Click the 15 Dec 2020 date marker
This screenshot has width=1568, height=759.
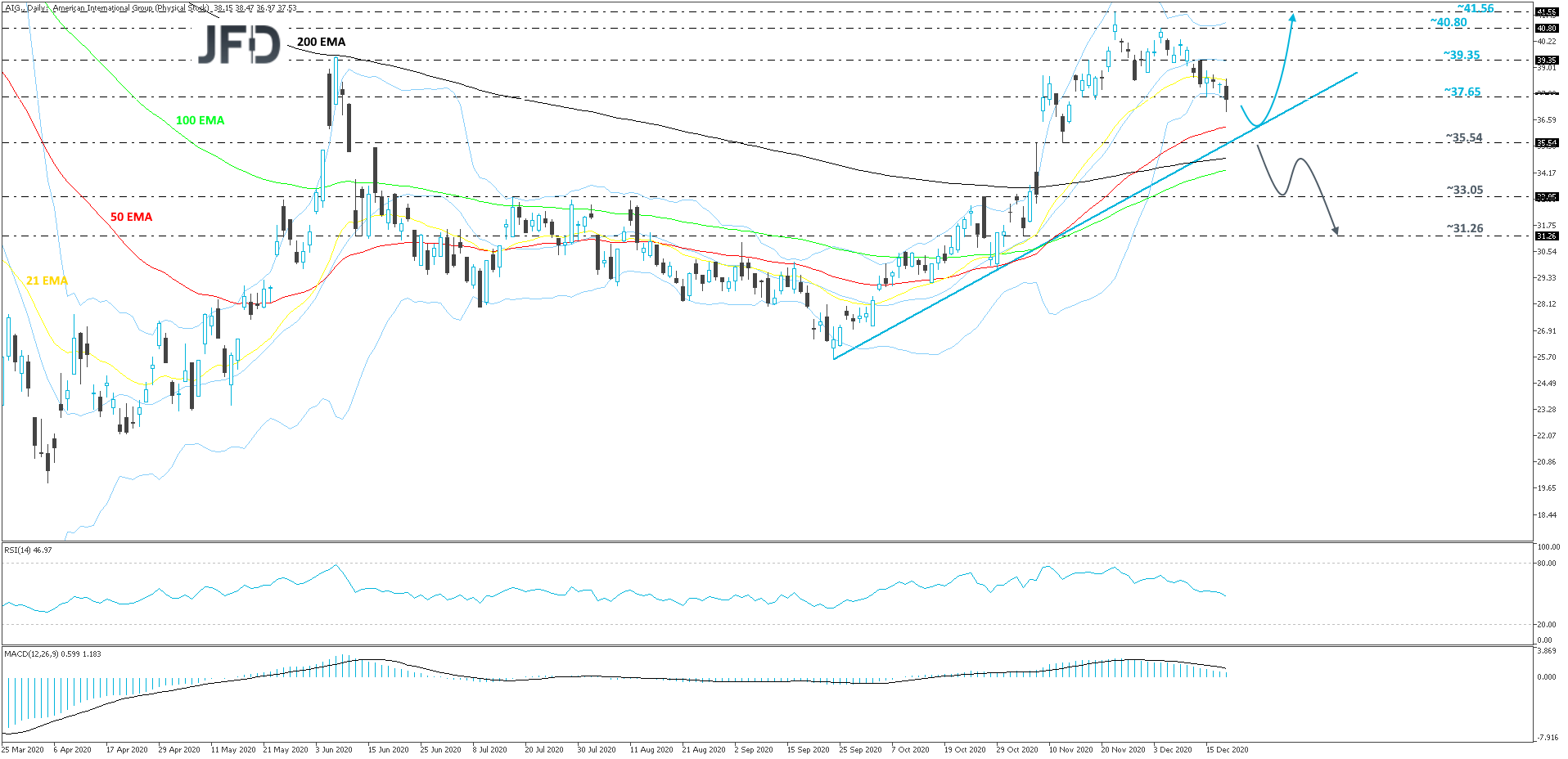tap(1227, 749)
